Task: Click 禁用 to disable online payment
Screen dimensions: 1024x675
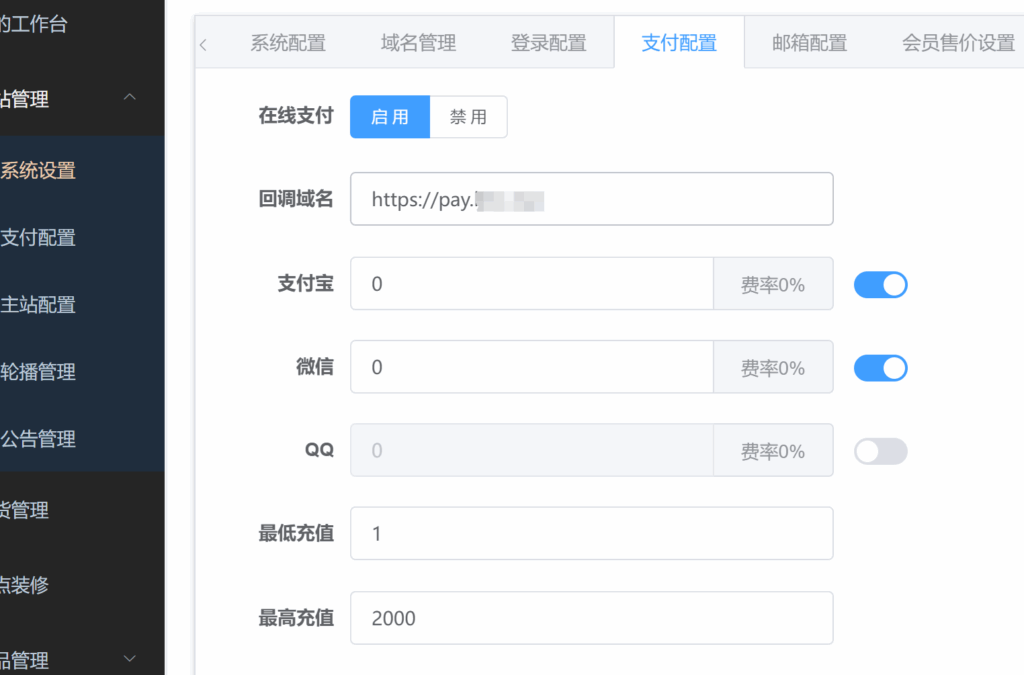Action: (469, 116)
